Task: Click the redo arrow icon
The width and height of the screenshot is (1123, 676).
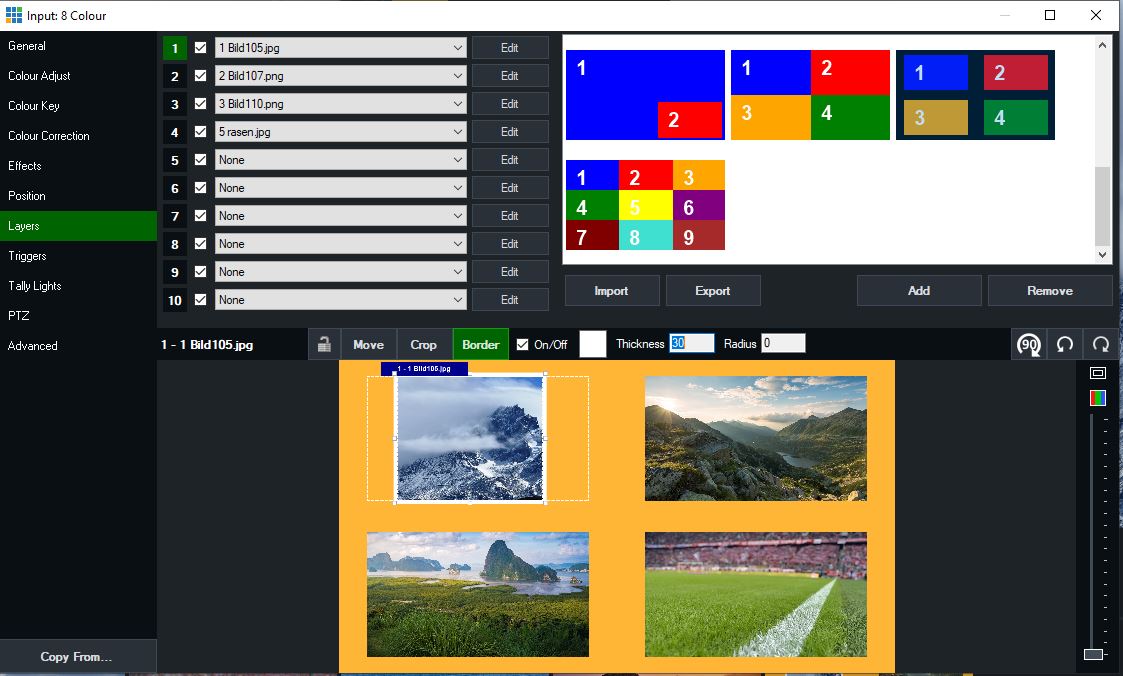Action: [1101, 344]
